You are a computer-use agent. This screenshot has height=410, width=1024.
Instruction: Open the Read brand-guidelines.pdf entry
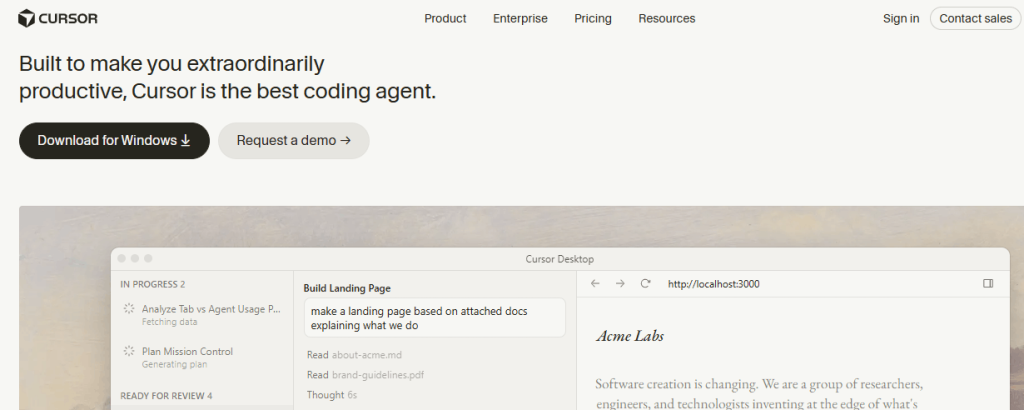(366, 375)
